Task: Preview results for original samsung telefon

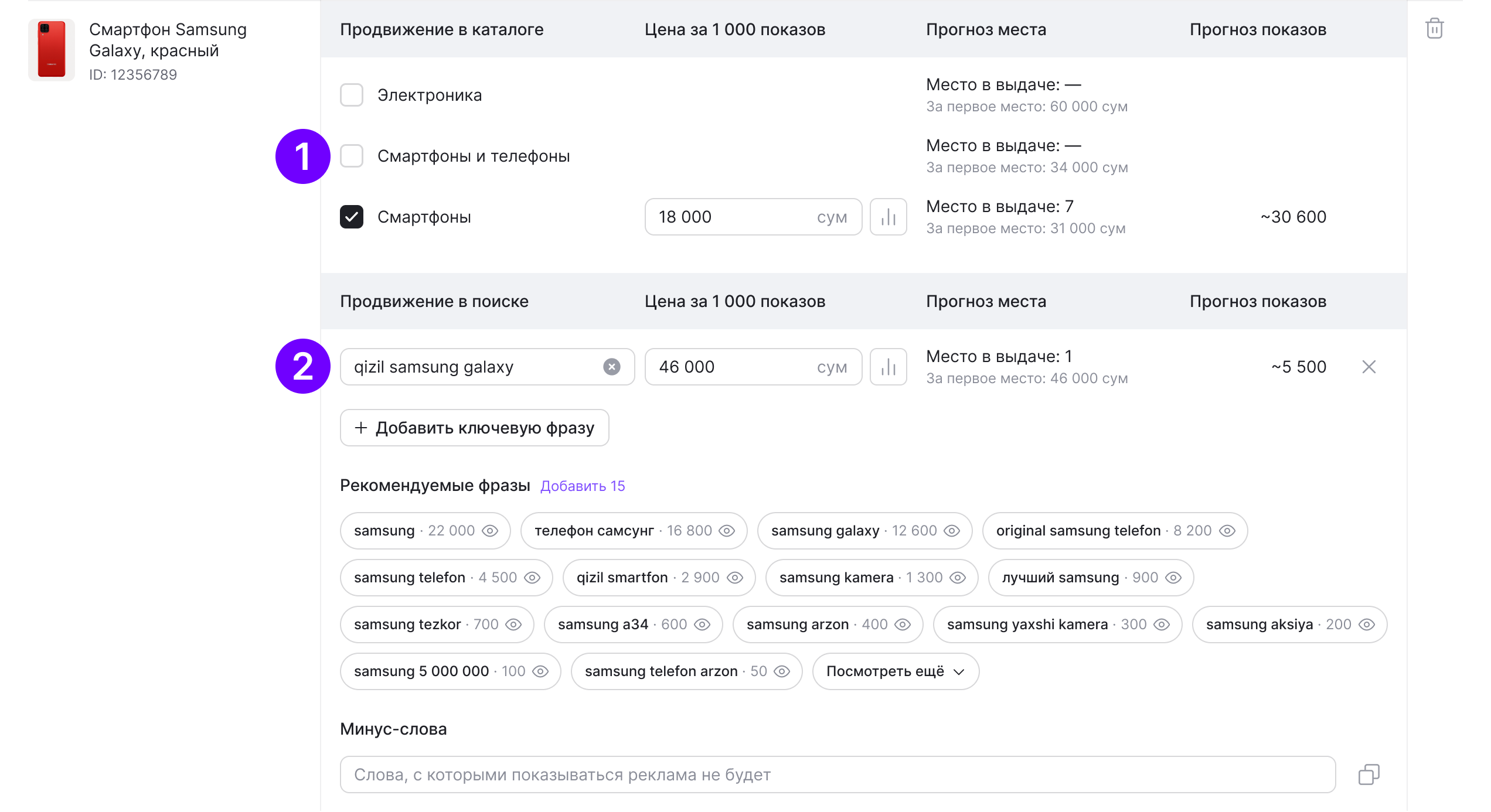Action: (1227, 531)
